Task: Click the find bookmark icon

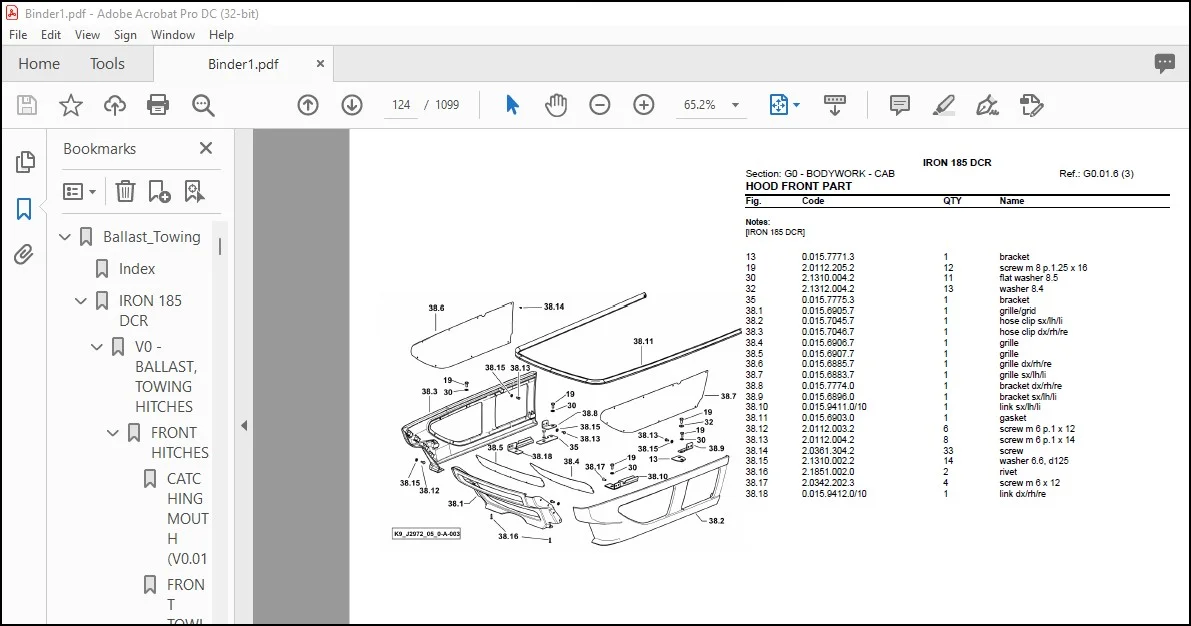Action: click(x=194, y=191)
